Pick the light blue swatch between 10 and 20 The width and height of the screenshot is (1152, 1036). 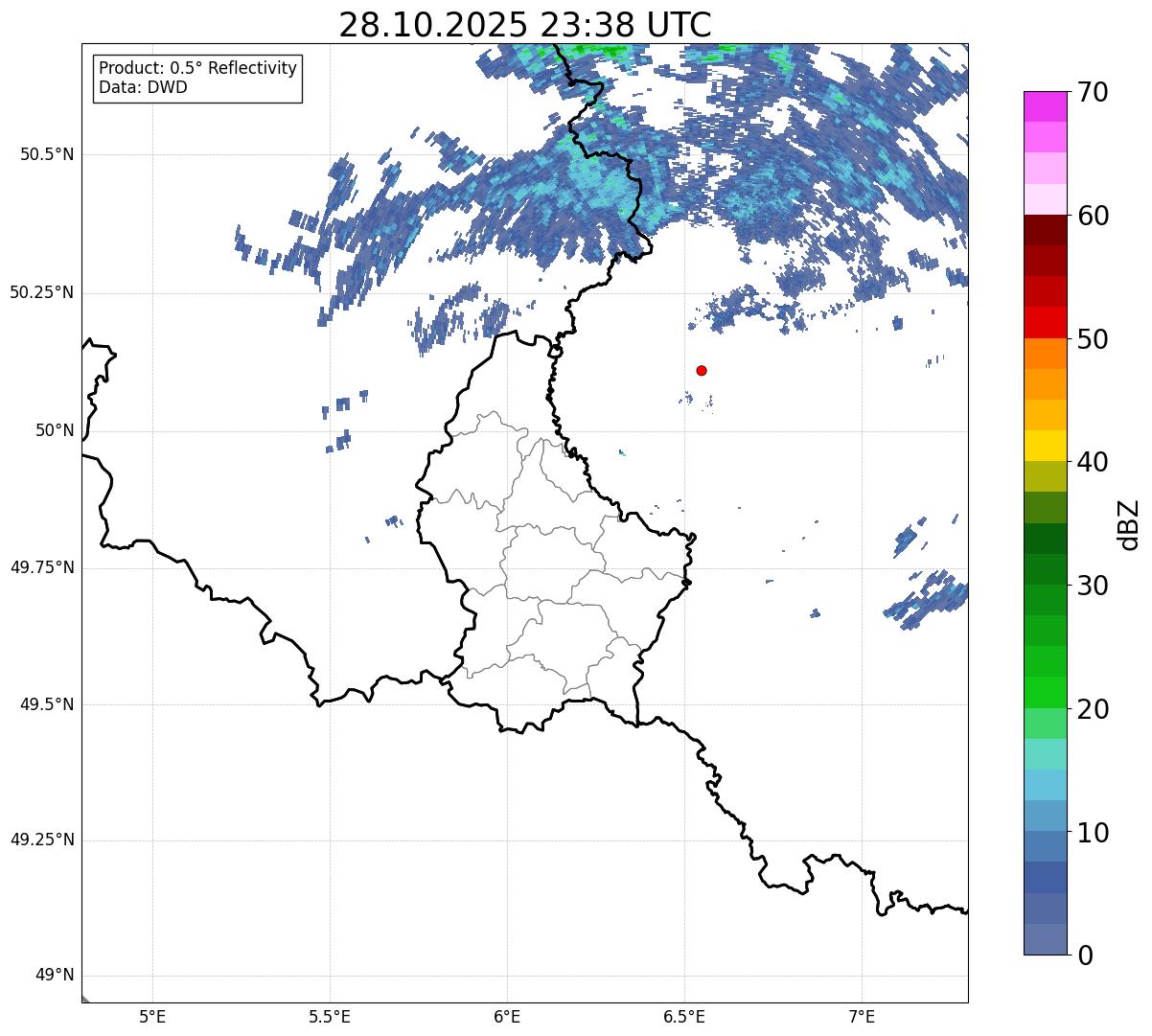click(1045, 785)
